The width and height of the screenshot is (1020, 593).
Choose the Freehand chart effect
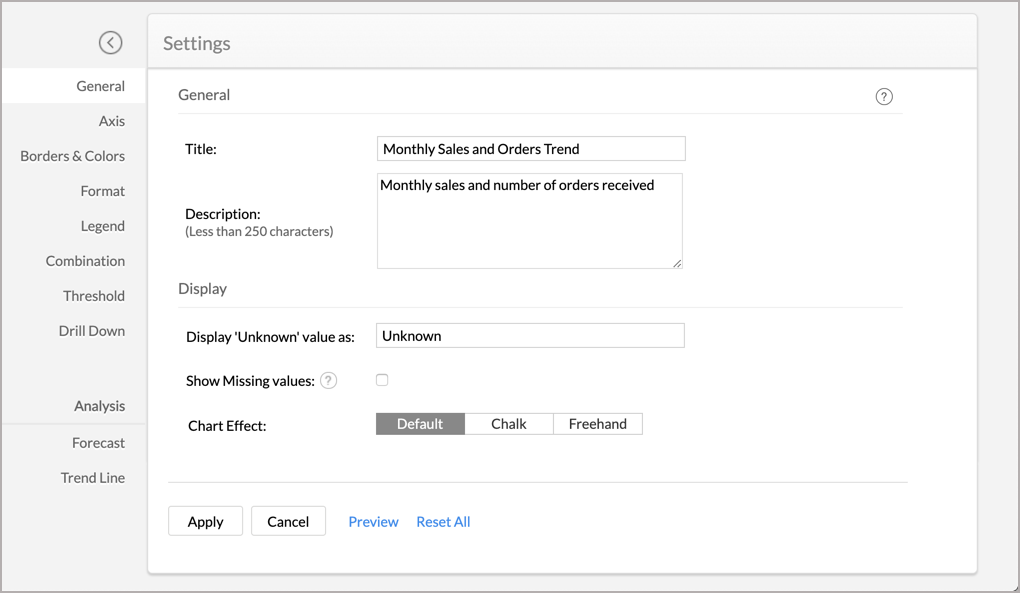pyautogui.click(x=598, y=424)
